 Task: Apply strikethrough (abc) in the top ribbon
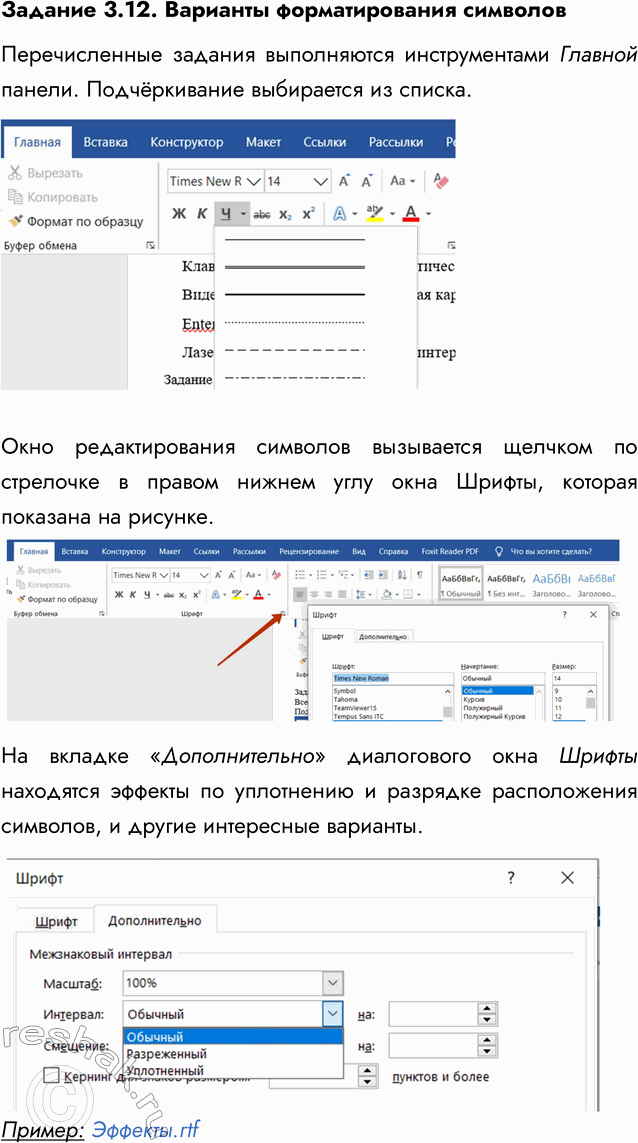(262, 214)
